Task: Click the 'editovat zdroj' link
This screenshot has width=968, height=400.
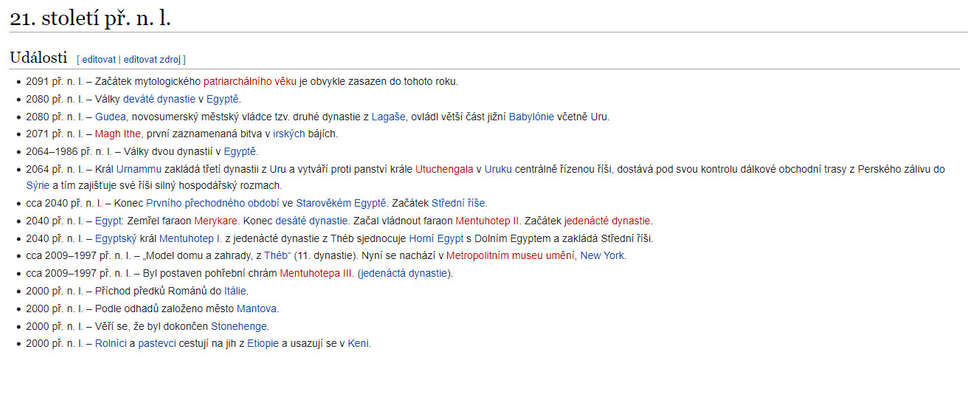Action: (x=152, y=60)
